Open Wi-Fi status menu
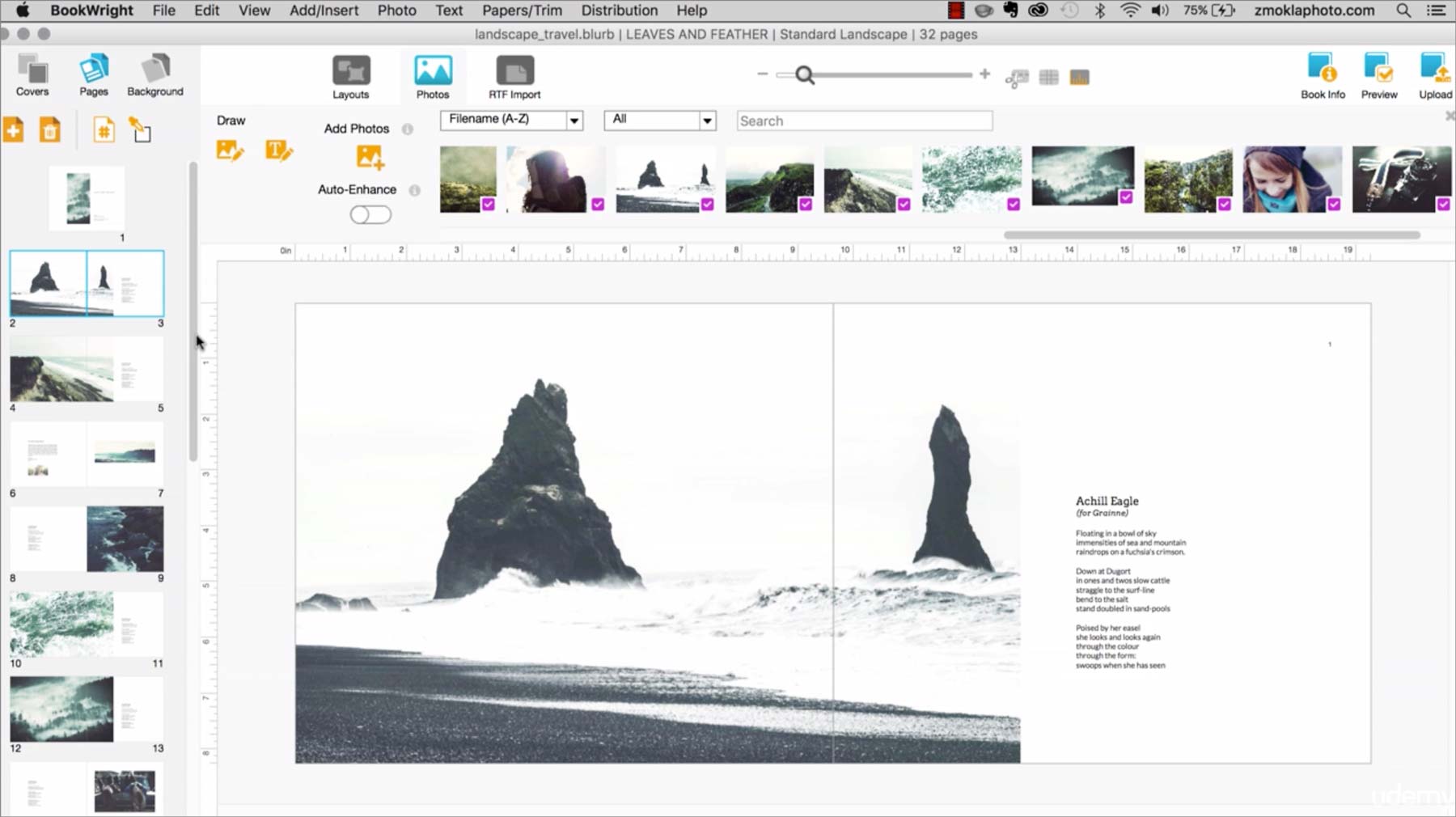 (x=1130, y=11)
